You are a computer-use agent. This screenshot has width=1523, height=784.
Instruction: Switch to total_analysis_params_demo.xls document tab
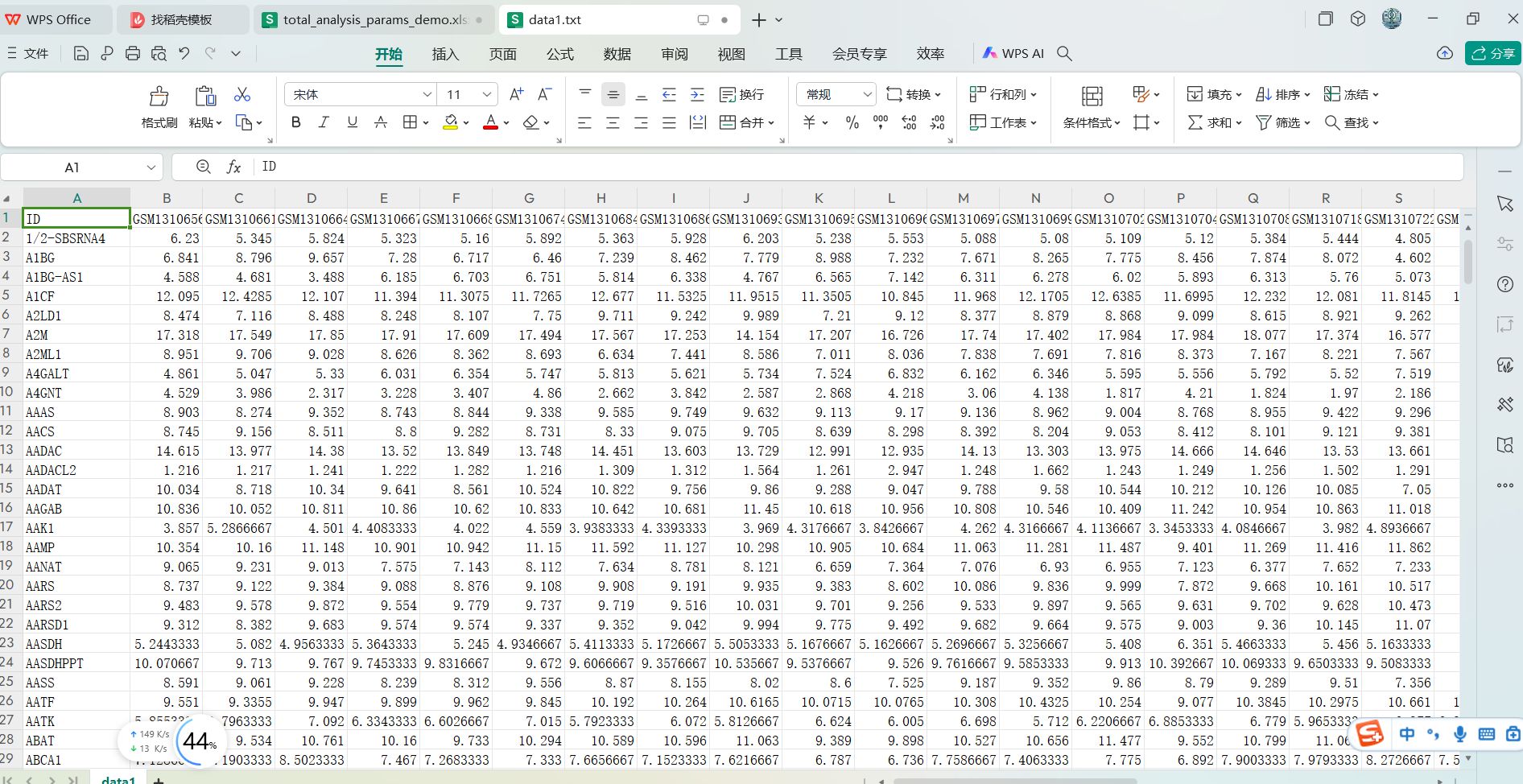(374, 19)
